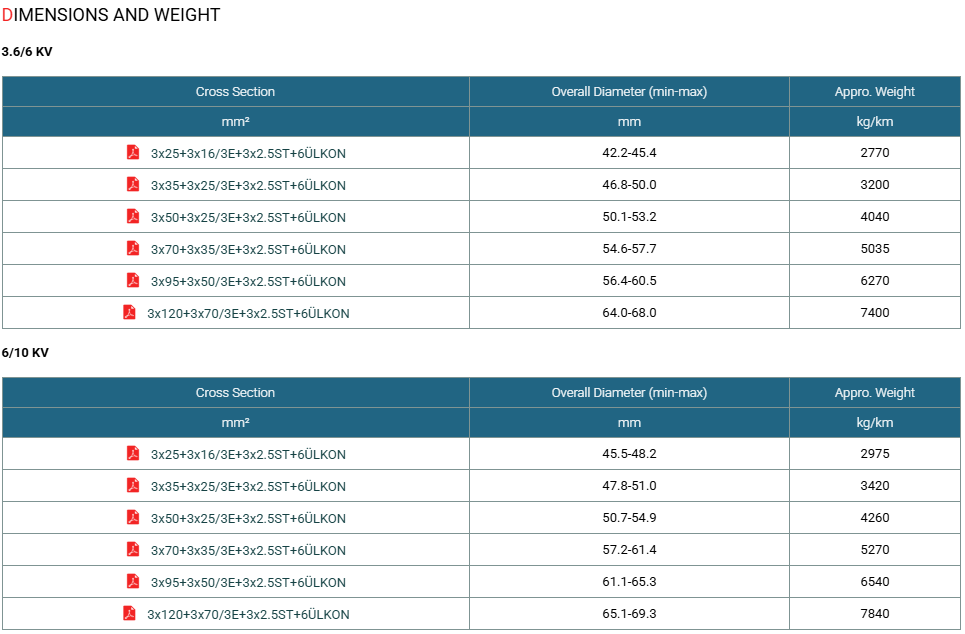Open PDF icon for 6/10 KV 3x120+3x70 cable

click(129, 613)
